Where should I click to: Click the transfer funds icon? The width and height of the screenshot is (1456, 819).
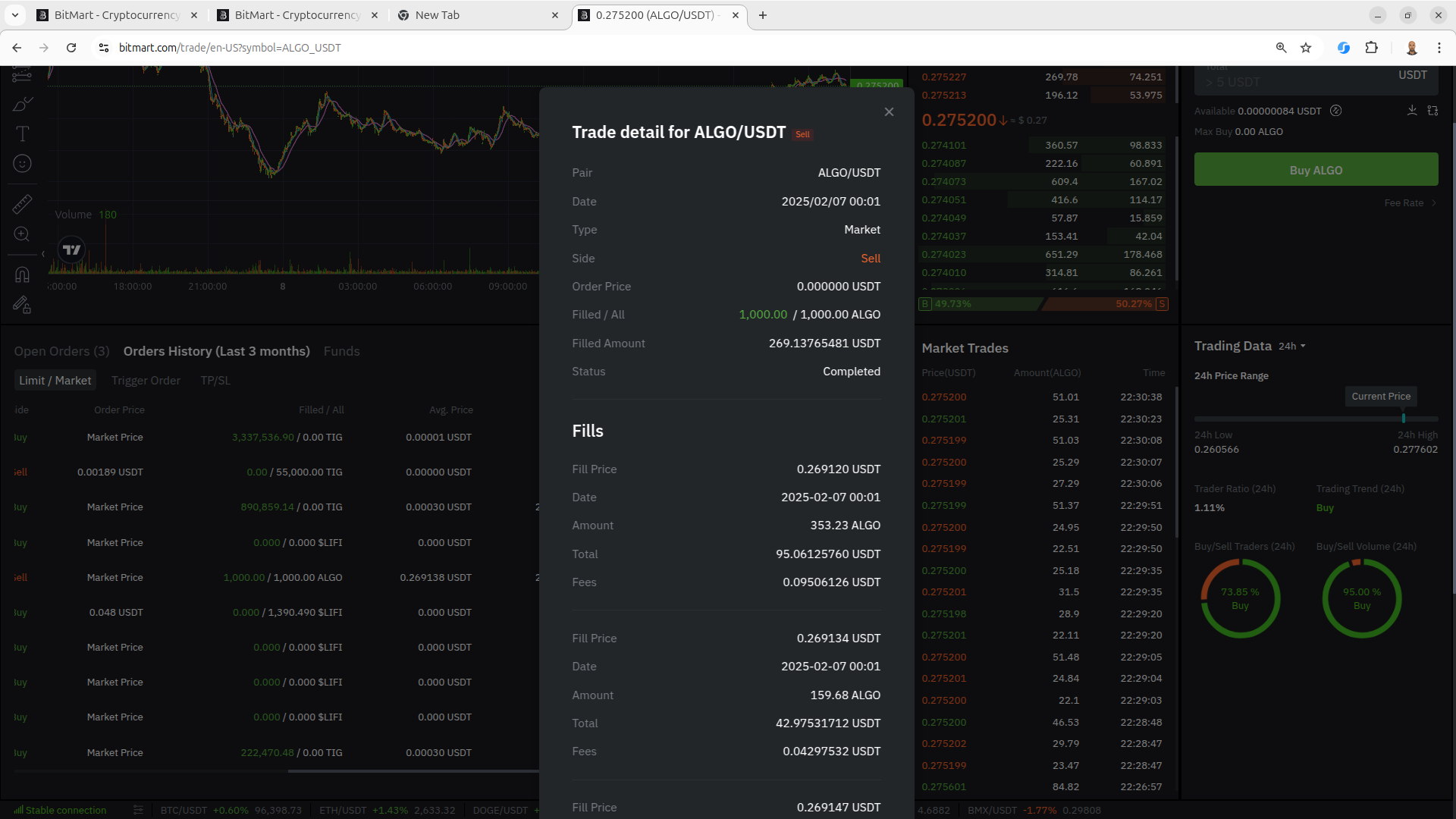1432,111
